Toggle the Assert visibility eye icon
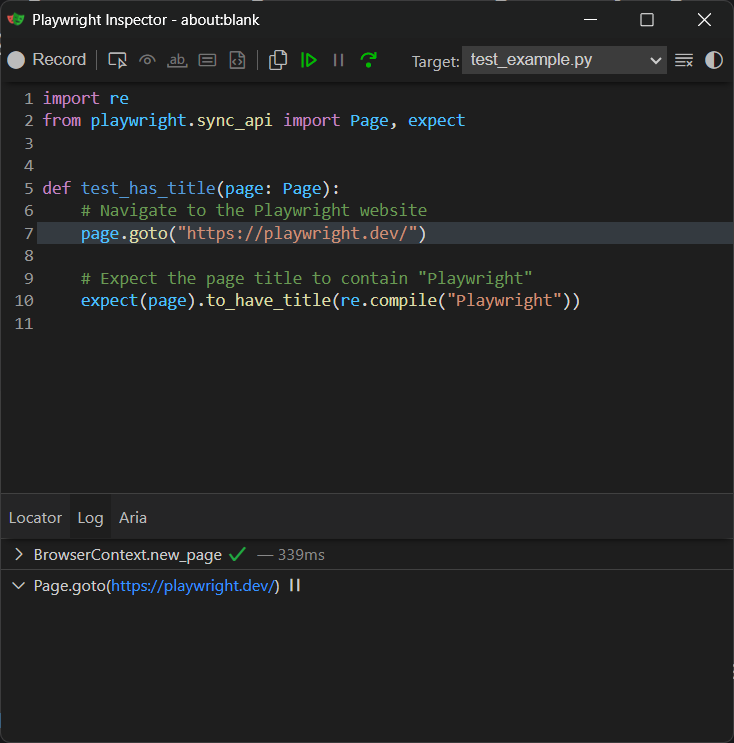This screenshot has width=734, height=743. point(147,60)
